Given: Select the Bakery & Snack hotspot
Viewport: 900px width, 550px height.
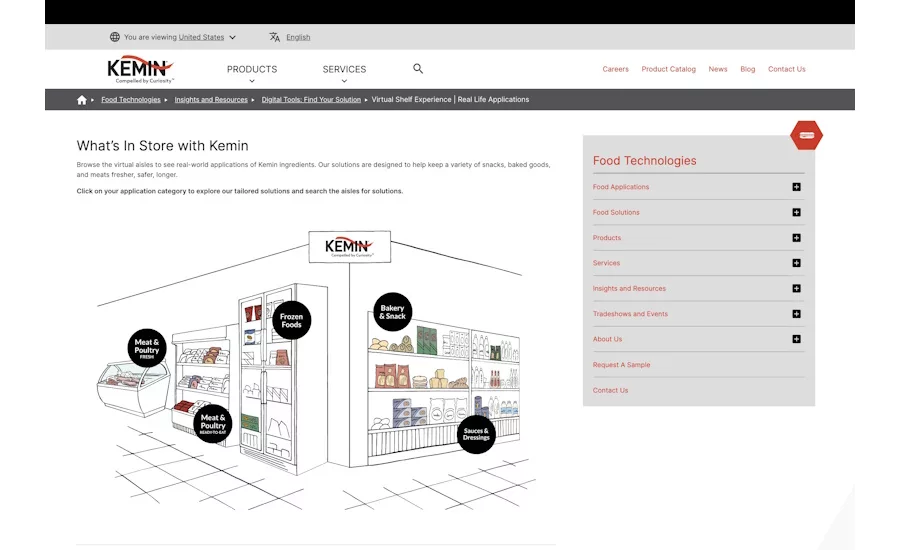Looking at the screenshot, I should tap(393, 312).
